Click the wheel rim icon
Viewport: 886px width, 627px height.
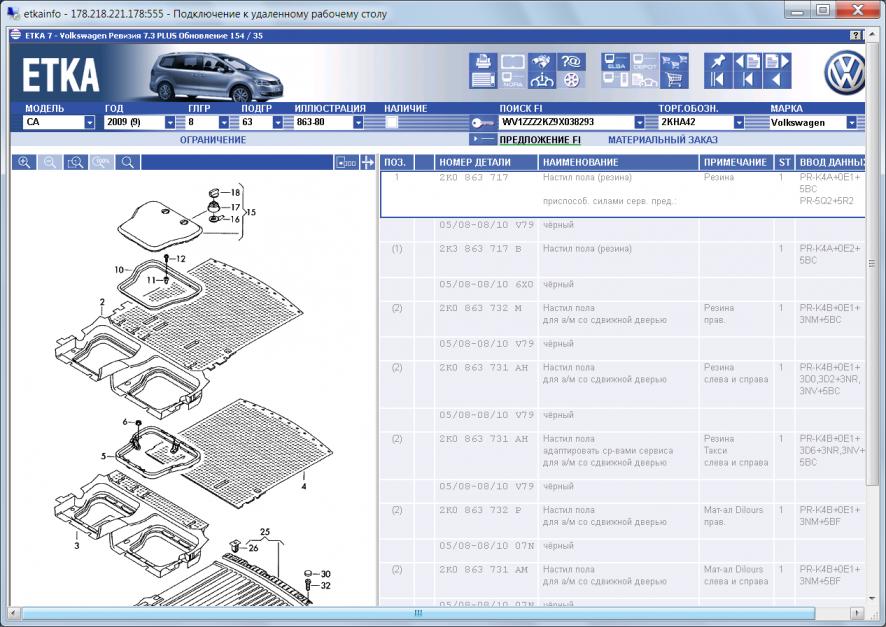(x=571, y=80)
